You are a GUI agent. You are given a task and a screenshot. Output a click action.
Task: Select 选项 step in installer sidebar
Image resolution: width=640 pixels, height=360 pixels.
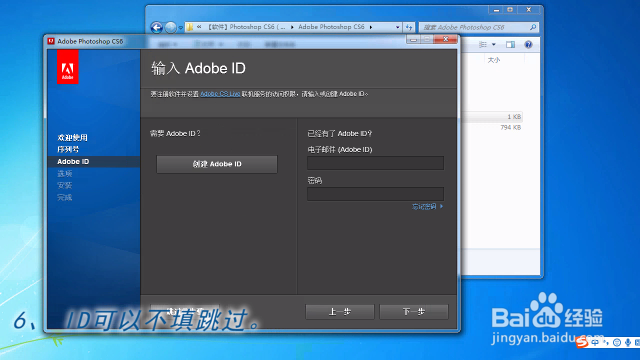coord(64,173)
